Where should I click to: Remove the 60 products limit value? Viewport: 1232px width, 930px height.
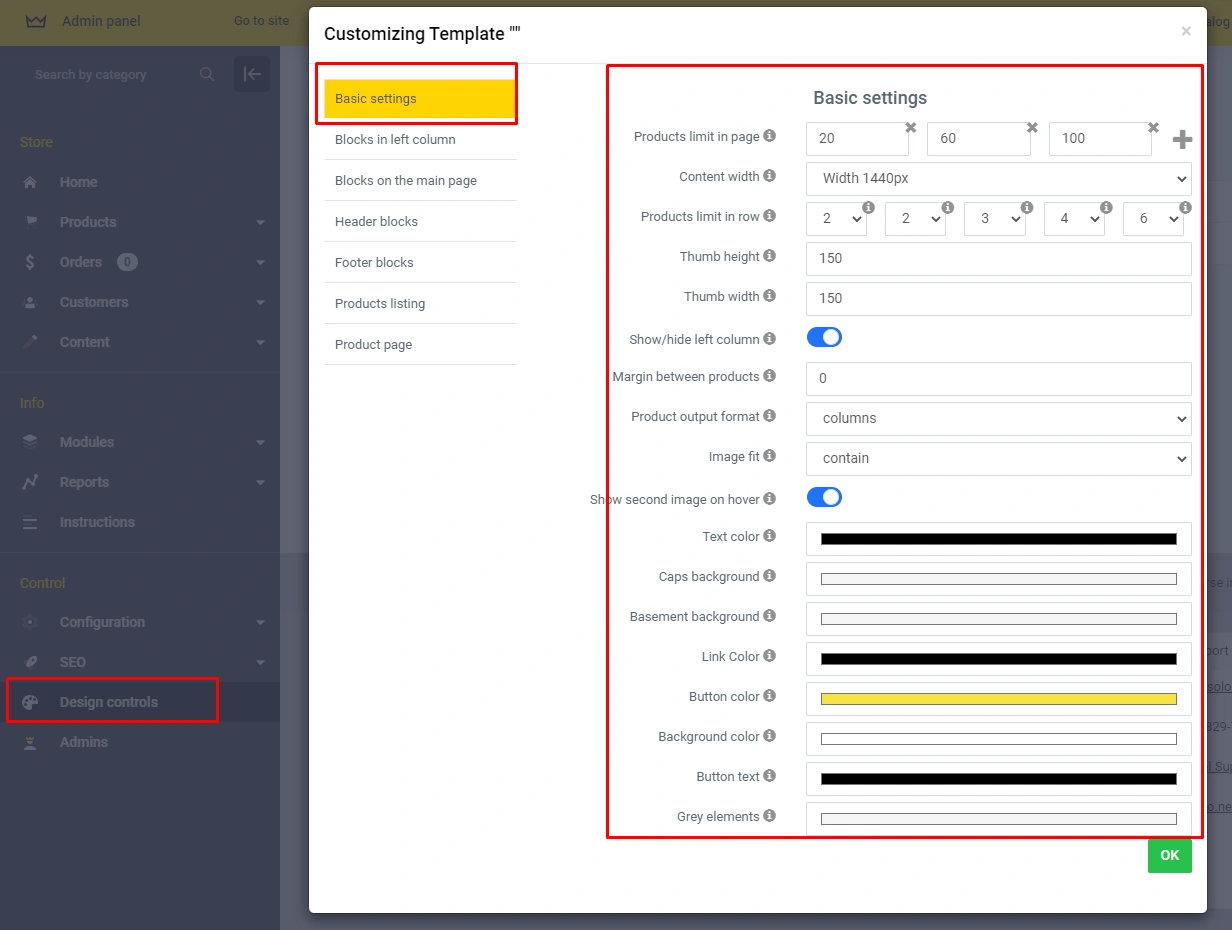pos(1032,127)
